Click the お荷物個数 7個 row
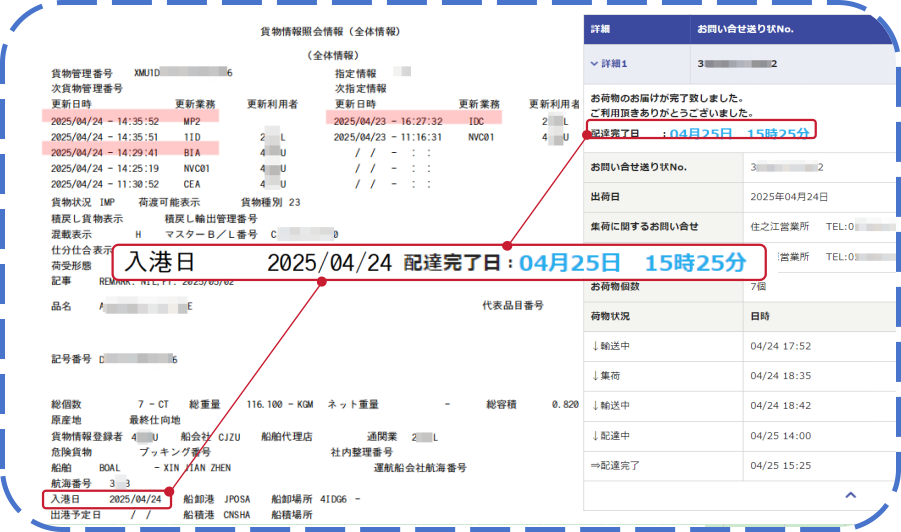The width and height of the screenshot is (901, 532). [x=740, y=286]
